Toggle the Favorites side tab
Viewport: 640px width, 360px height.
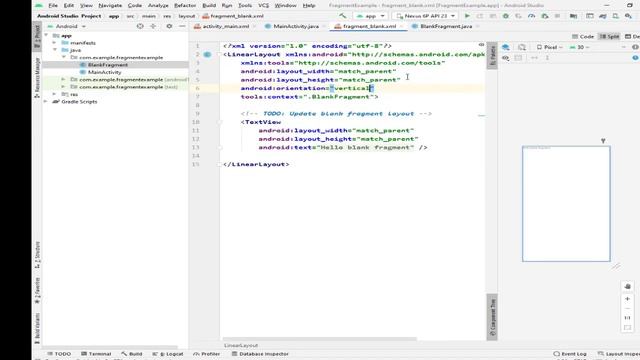37,291
